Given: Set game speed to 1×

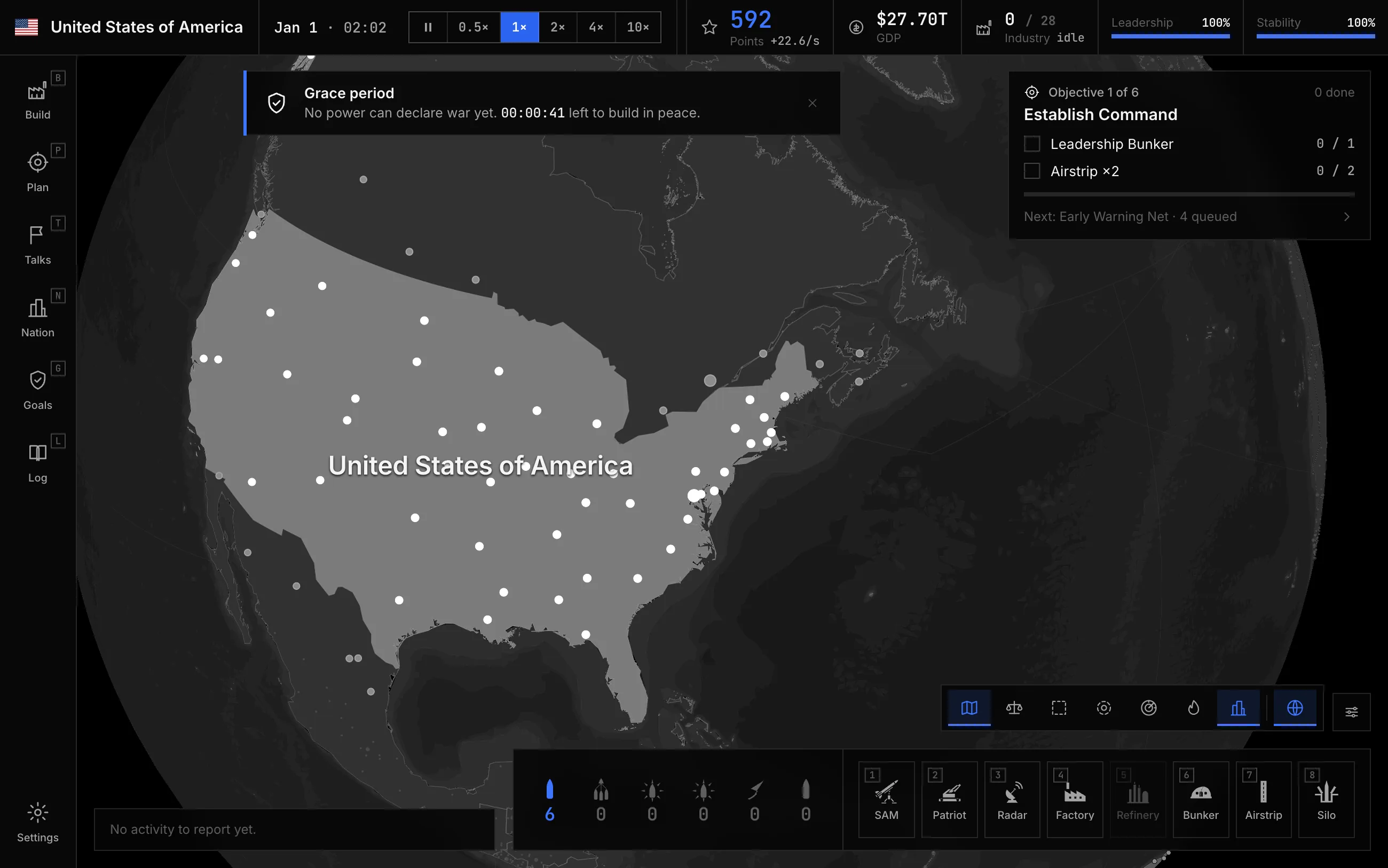Looking at the screenshot, I should click(x=519, y=27).
